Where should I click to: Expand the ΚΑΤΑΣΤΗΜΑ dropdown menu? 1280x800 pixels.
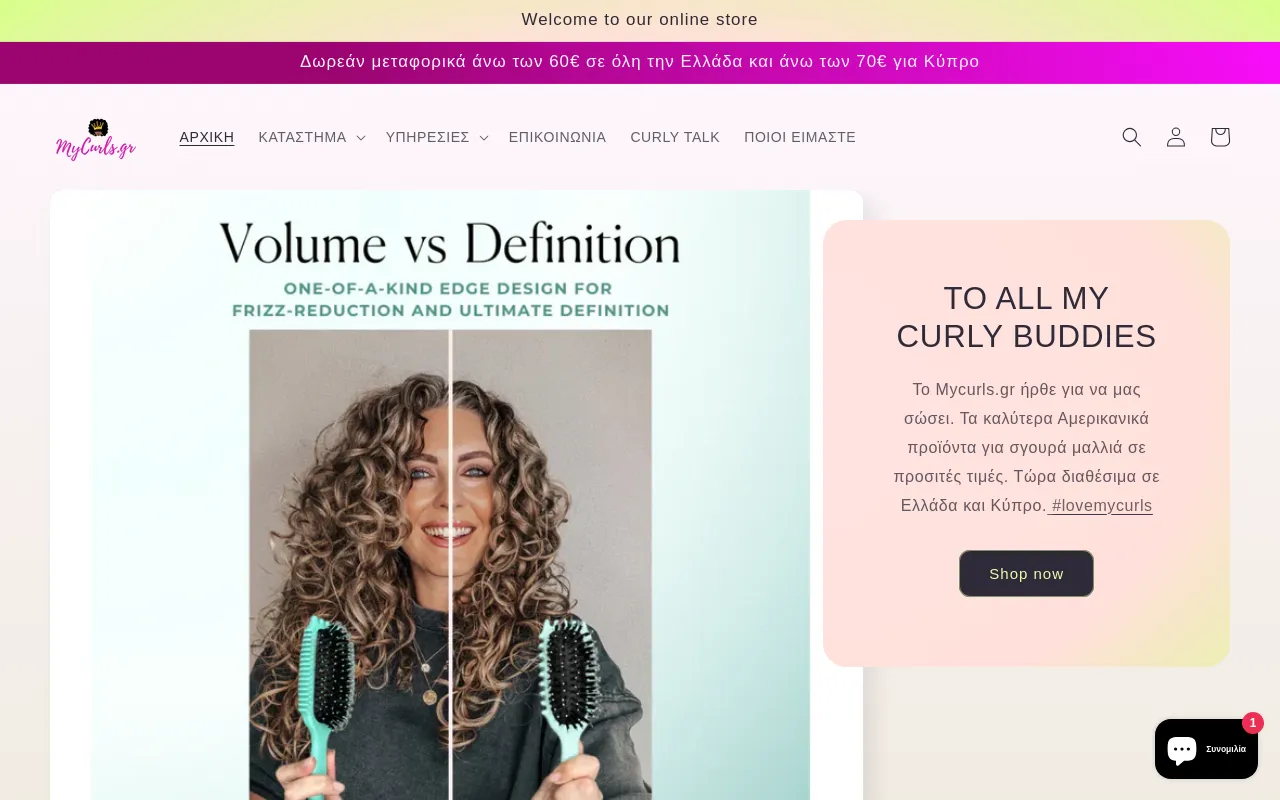[x=312, y=137]
